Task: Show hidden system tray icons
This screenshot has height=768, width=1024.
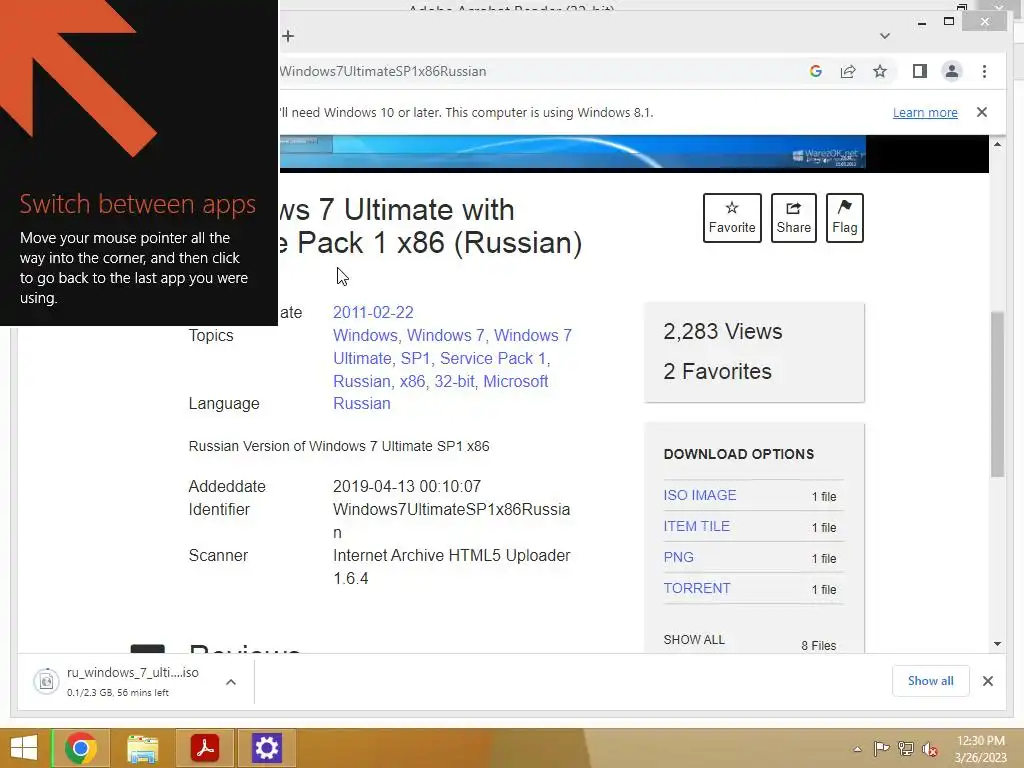Action: (x=857, y=749)
